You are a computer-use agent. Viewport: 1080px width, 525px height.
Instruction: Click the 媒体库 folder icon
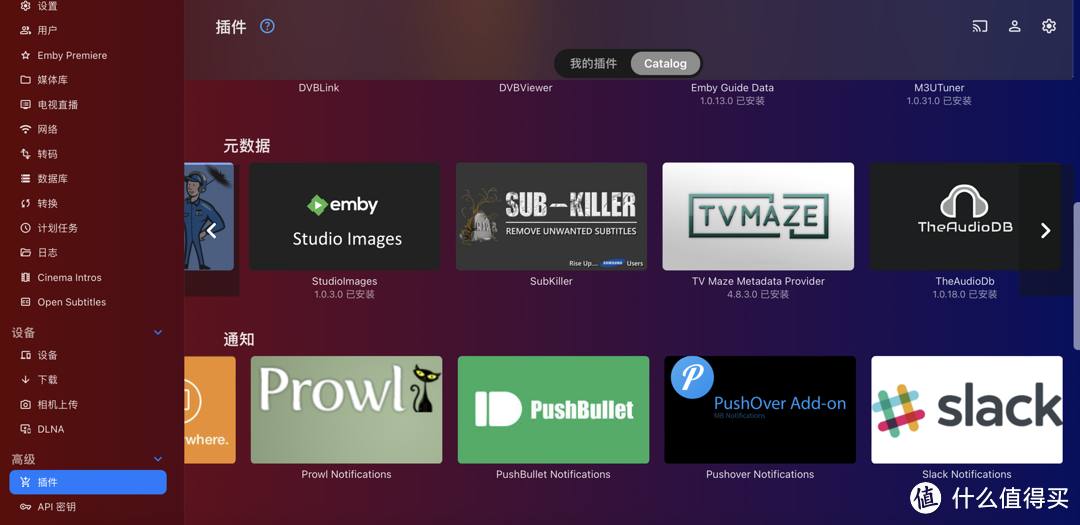tap(25, 80)
